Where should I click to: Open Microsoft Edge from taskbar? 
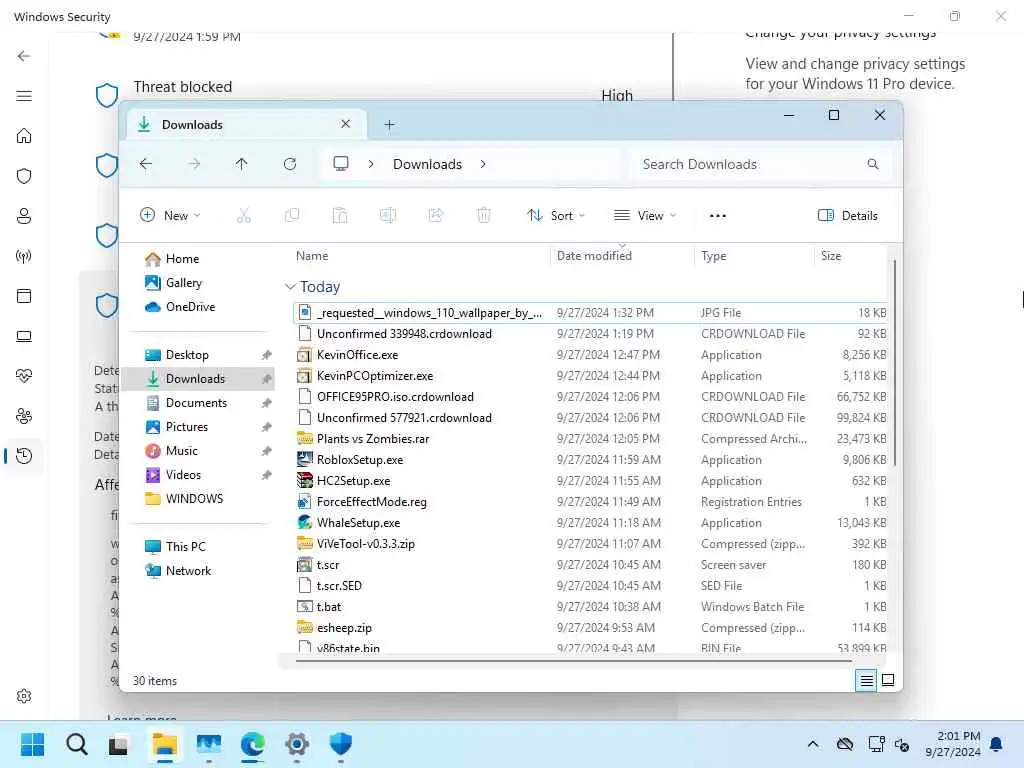[252, 744]
